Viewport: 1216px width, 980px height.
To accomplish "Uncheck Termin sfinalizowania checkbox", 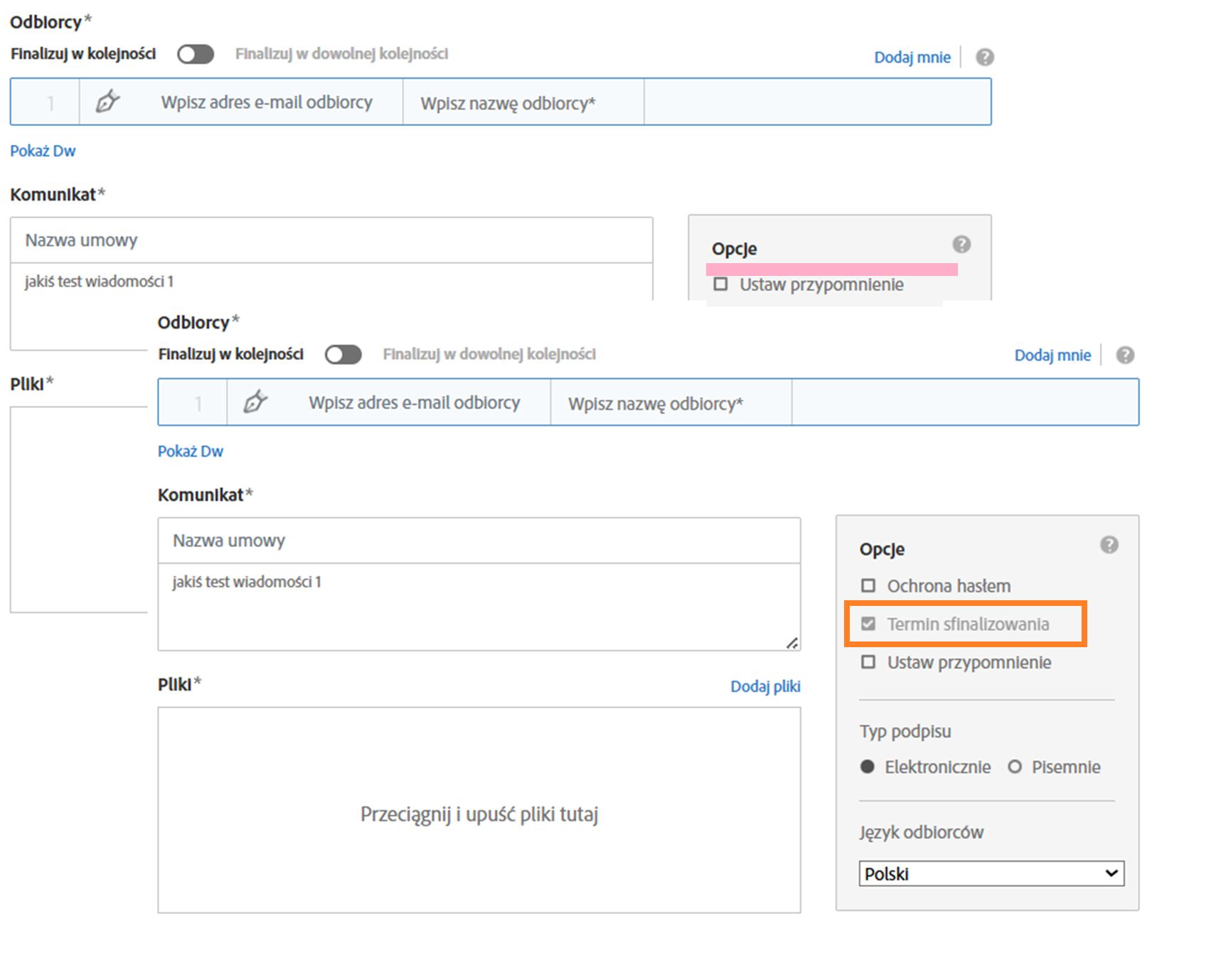I will pos(868,624).
